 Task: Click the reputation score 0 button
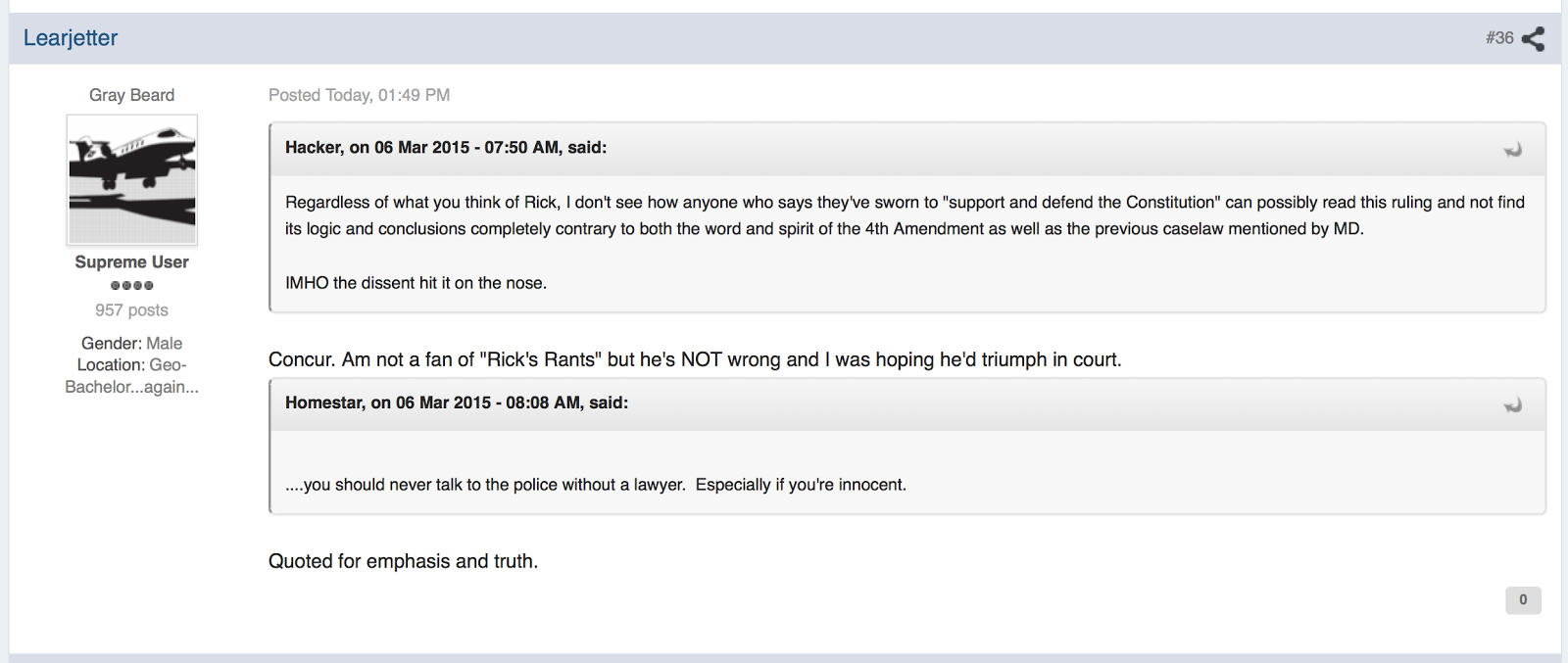[x=1523, y=600]
